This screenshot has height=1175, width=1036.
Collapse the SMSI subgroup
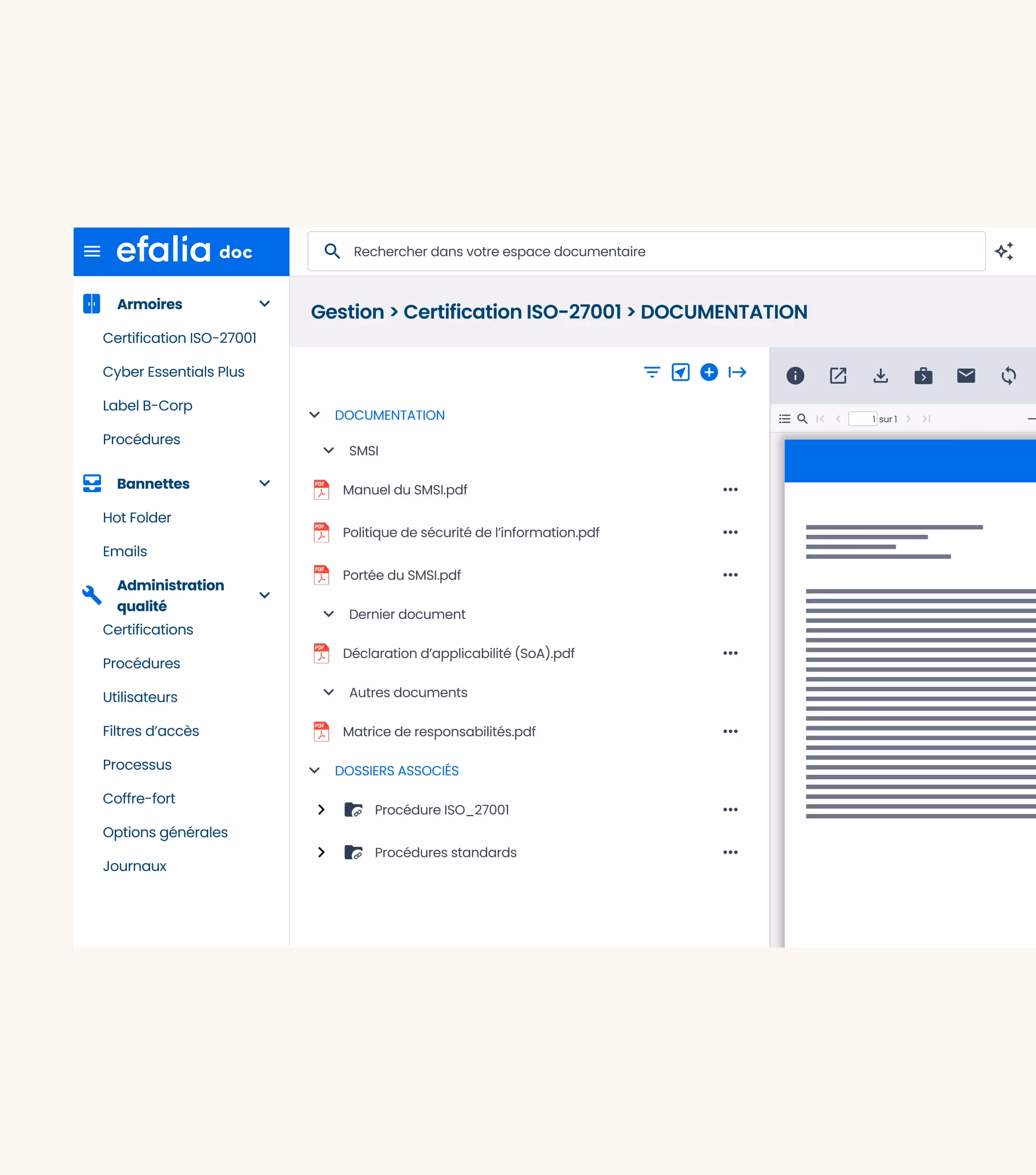tap(329, 451)
